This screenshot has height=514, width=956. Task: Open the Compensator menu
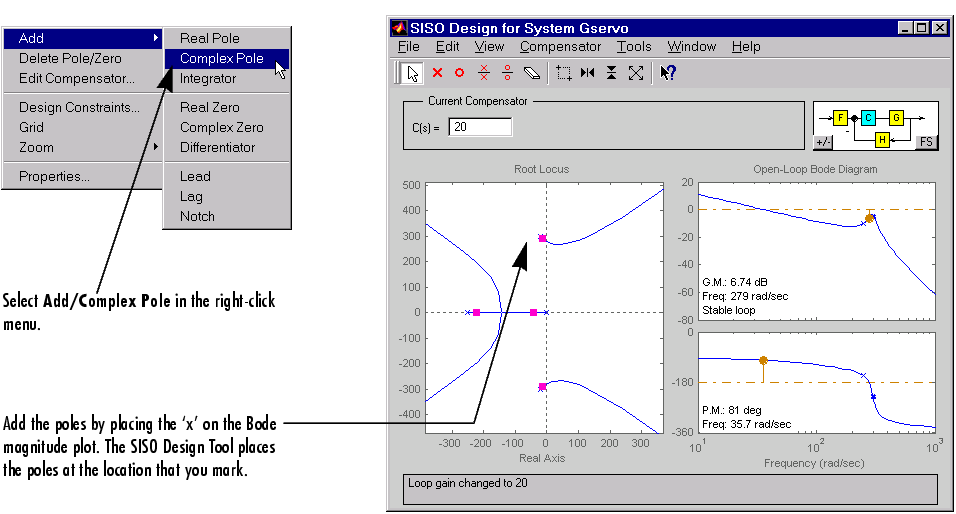pyautogui.click(x=560, y=46)
